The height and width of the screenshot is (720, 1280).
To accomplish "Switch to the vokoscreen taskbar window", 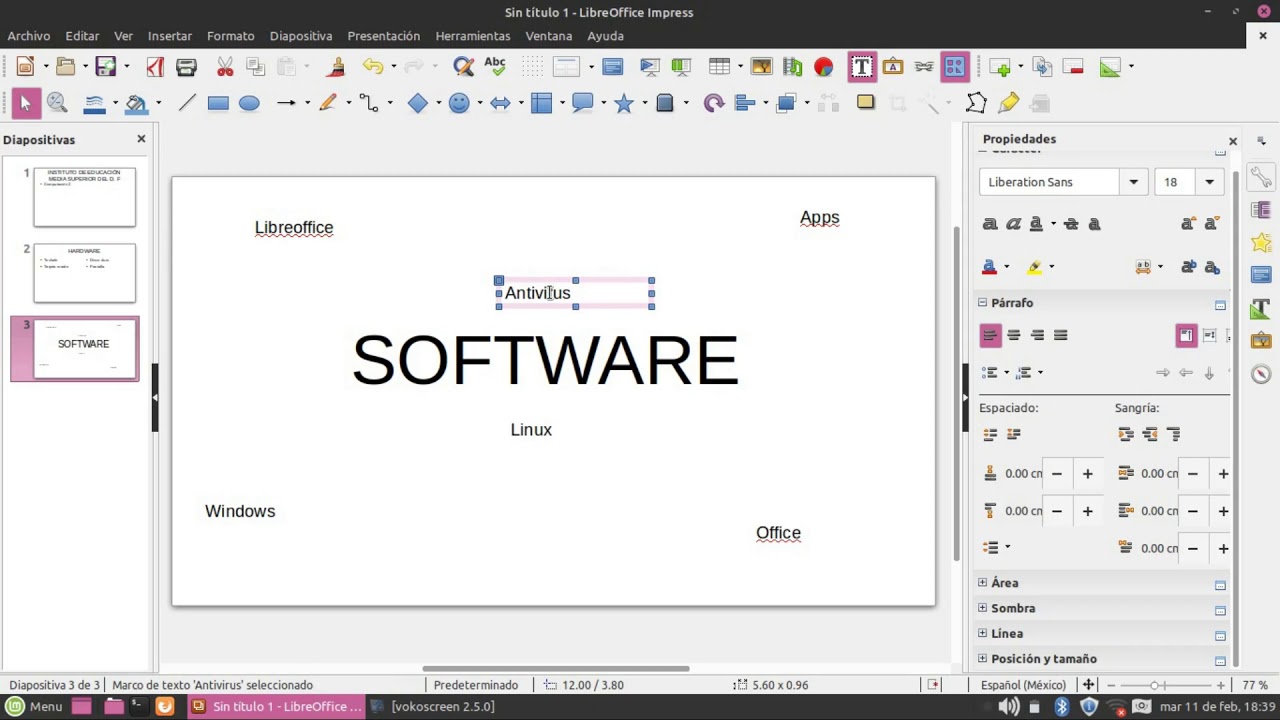I will click(x=432, y=706).
